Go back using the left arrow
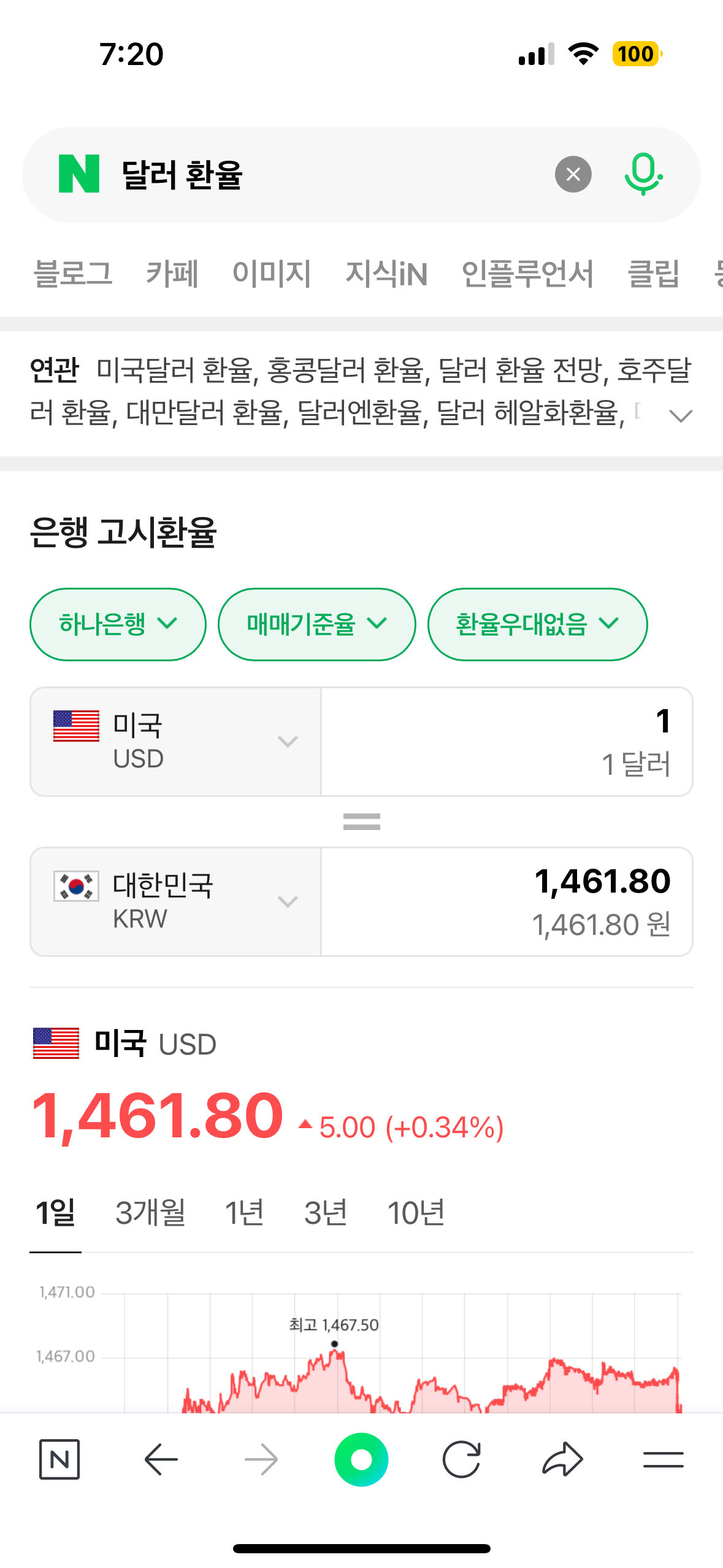The image size is (723, 1568). click(161, 1459)
